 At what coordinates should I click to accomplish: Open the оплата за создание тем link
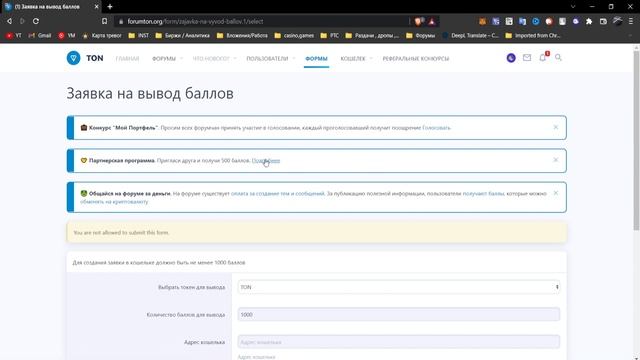tap(278, 193)
